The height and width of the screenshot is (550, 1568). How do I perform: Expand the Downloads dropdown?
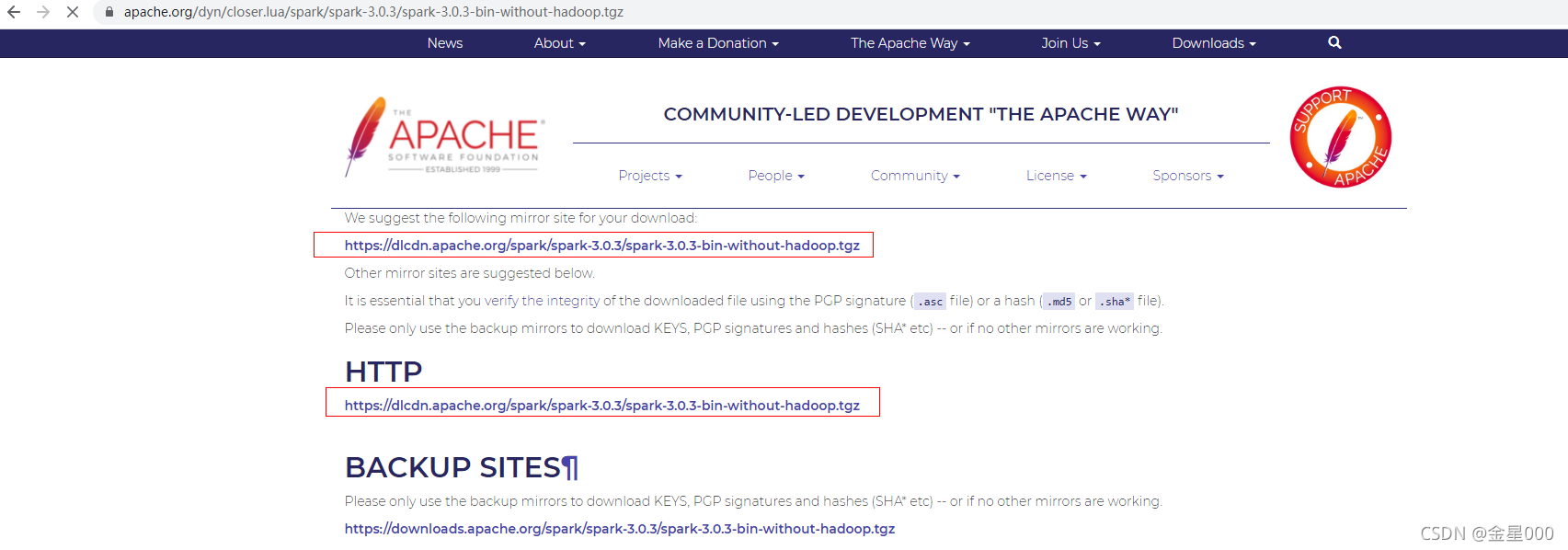tap(1214, 43)
